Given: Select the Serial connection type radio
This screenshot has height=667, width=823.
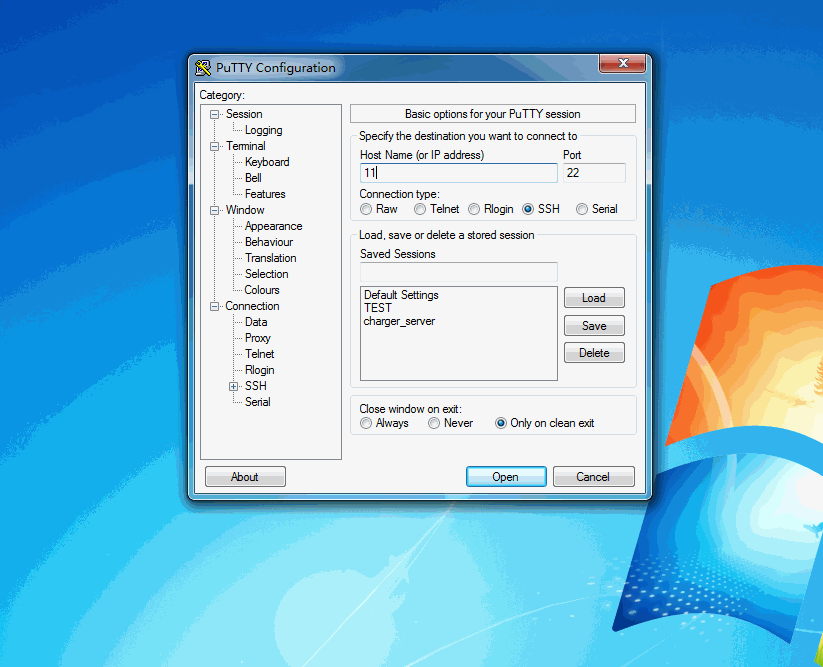Looking at the screenshot, I should 582,209.
